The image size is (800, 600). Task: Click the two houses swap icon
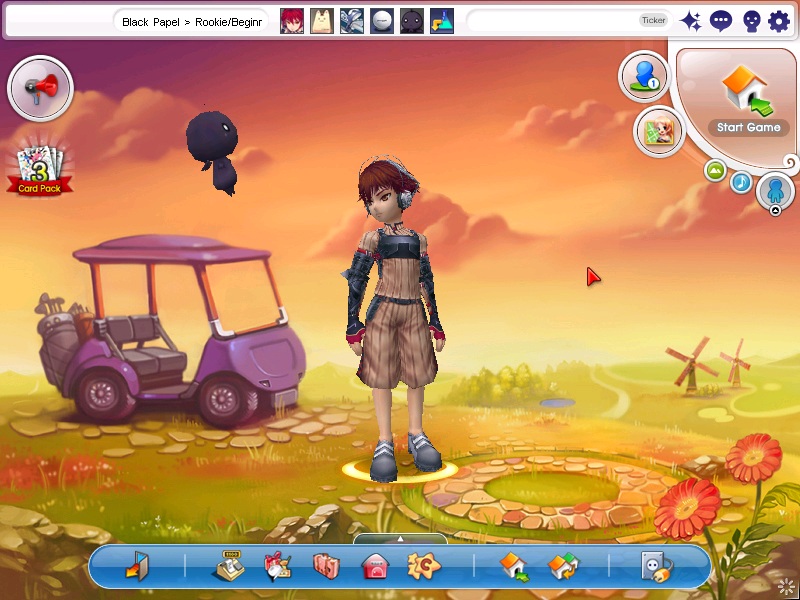(563, 567)
